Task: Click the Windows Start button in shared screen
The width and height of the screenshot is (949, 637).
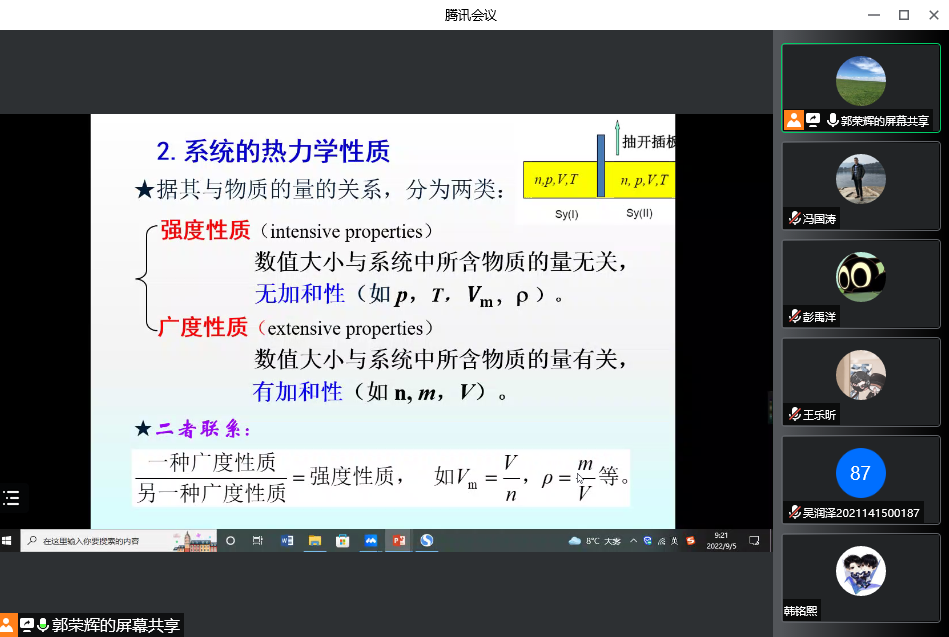Action: tap(7, 541)
